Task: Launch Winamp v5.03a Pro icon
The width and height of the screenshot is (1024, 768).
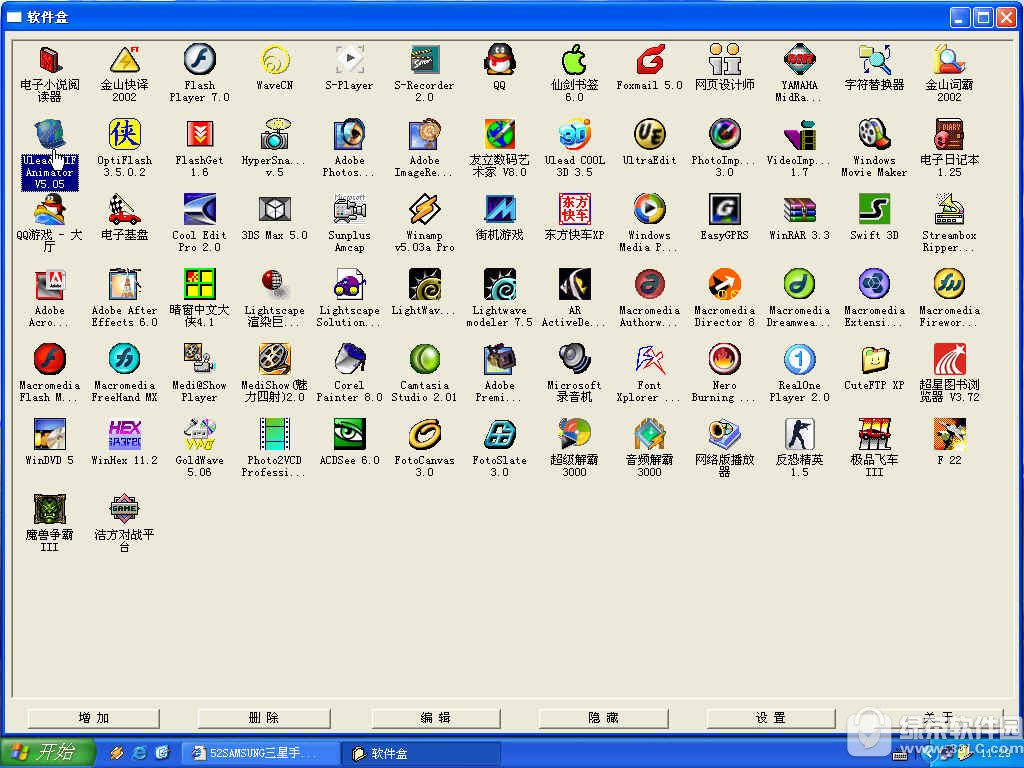Action: click(x=424, y=210)
